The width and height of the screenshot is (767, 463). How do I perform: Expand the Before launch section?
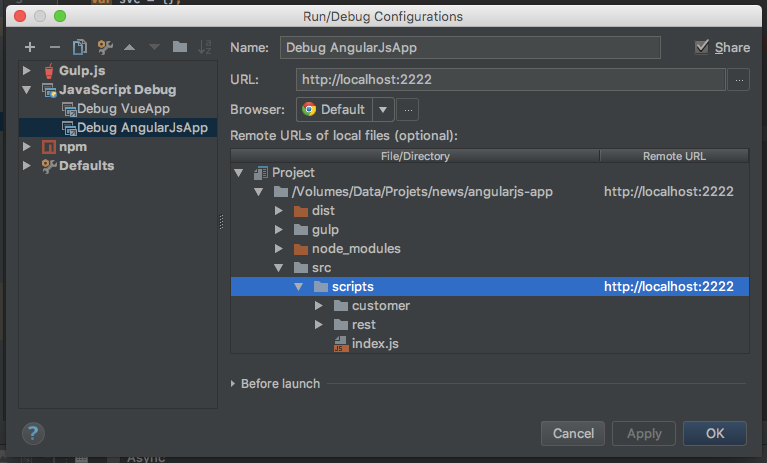tap(233, 384)
